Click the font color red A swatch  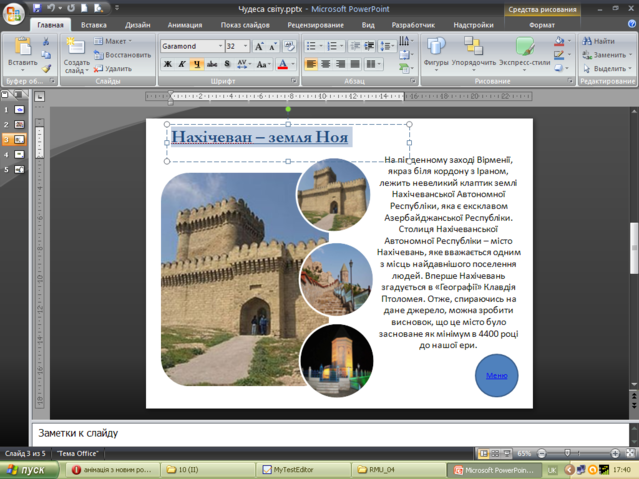pyautogui.click(x=282, y=64)
